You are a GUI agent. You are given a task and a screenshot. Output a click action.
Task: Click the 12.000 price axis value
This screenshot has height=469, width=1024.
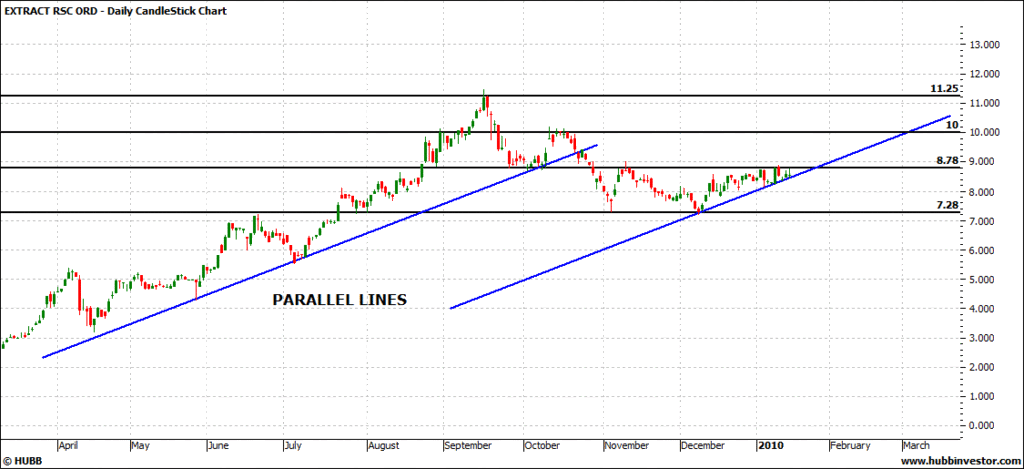pos(986,74)
